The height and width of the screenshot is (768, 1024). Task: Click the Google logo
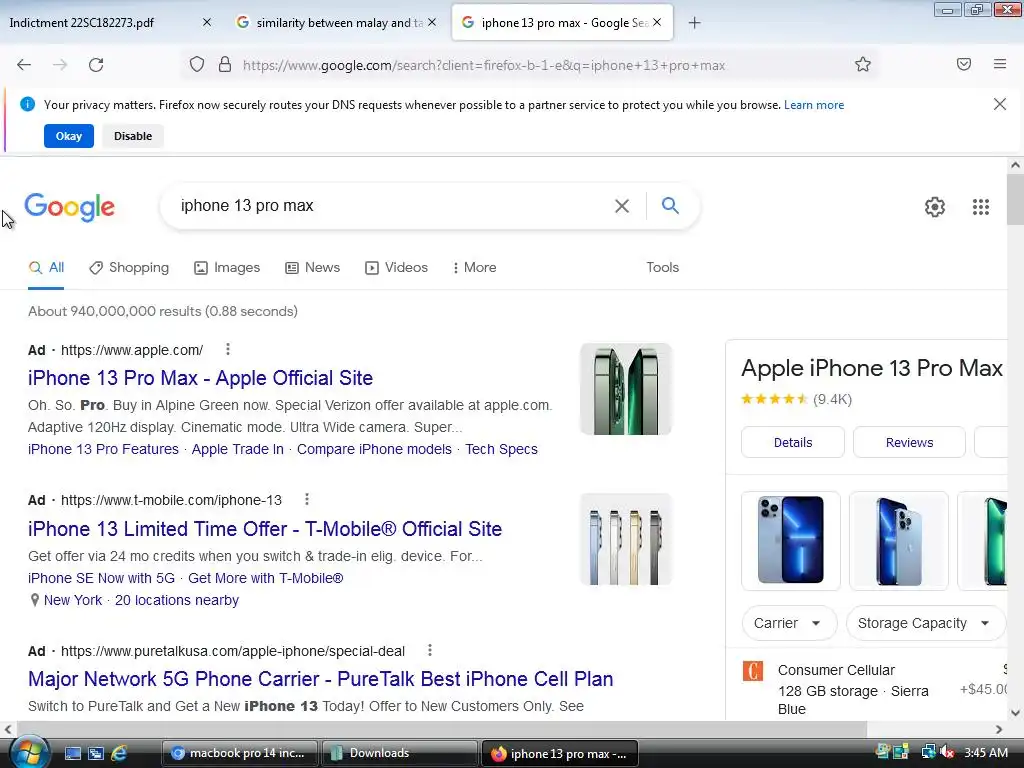(70, 208)
